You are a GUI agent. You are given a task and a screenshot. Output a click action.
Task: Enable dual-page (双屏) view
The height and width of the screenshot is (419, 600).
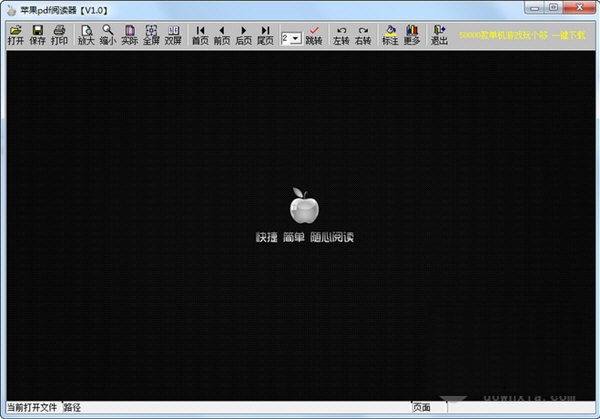click(x=173, y=35)
